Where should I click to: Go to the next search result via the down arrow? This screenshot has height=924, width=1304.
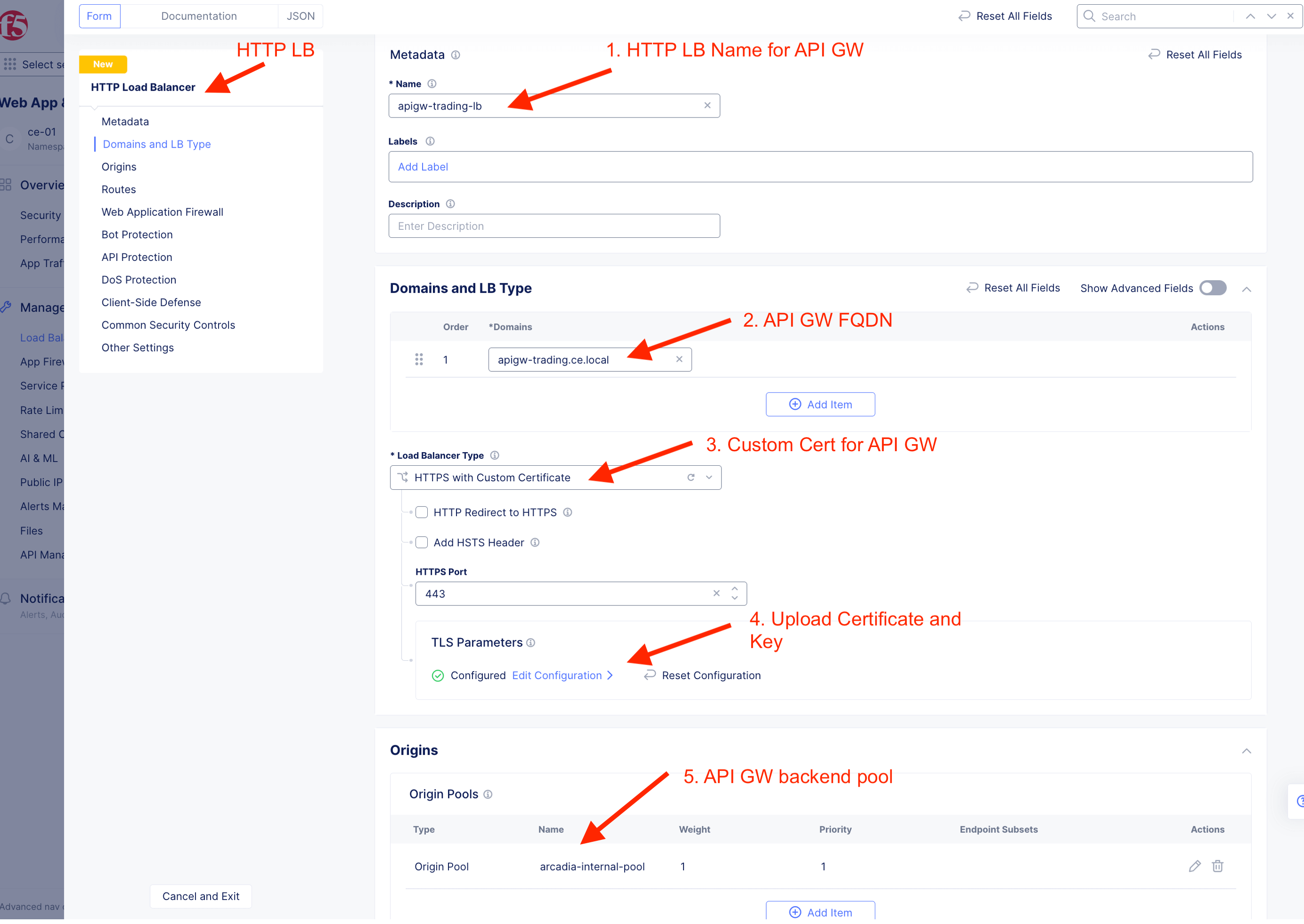(x=1271, y=16)
